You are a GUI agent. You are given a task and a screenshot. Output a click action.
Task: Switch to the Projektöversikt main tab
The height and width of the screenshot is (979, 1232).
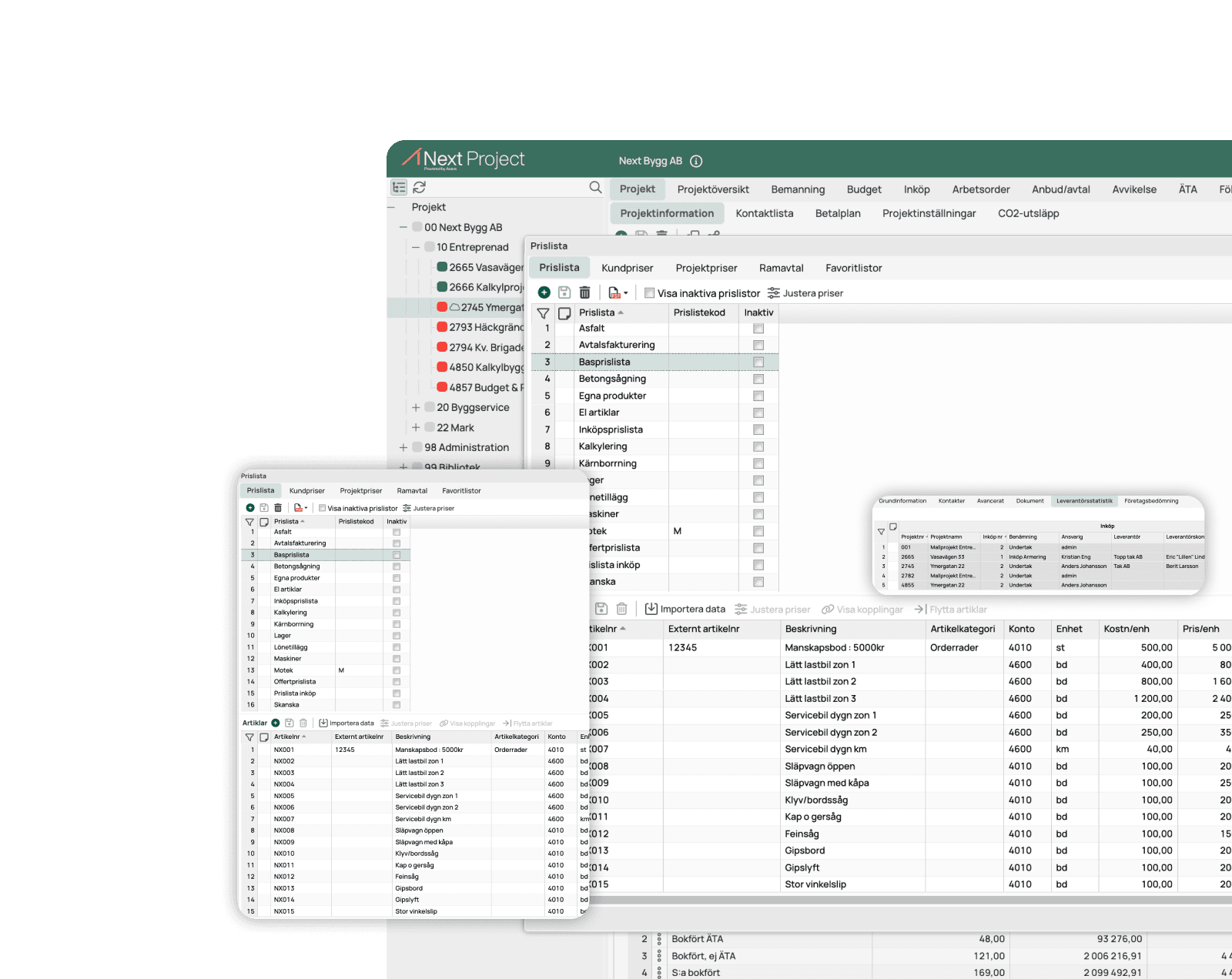click(x=713, y=189)
